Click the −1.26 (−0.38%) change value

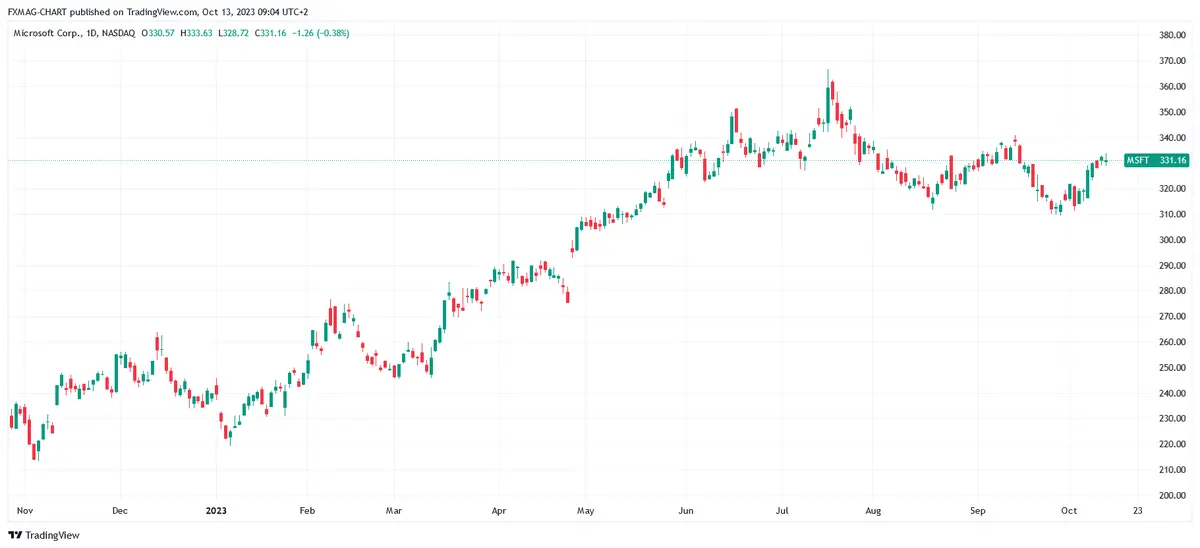[319, 33]
